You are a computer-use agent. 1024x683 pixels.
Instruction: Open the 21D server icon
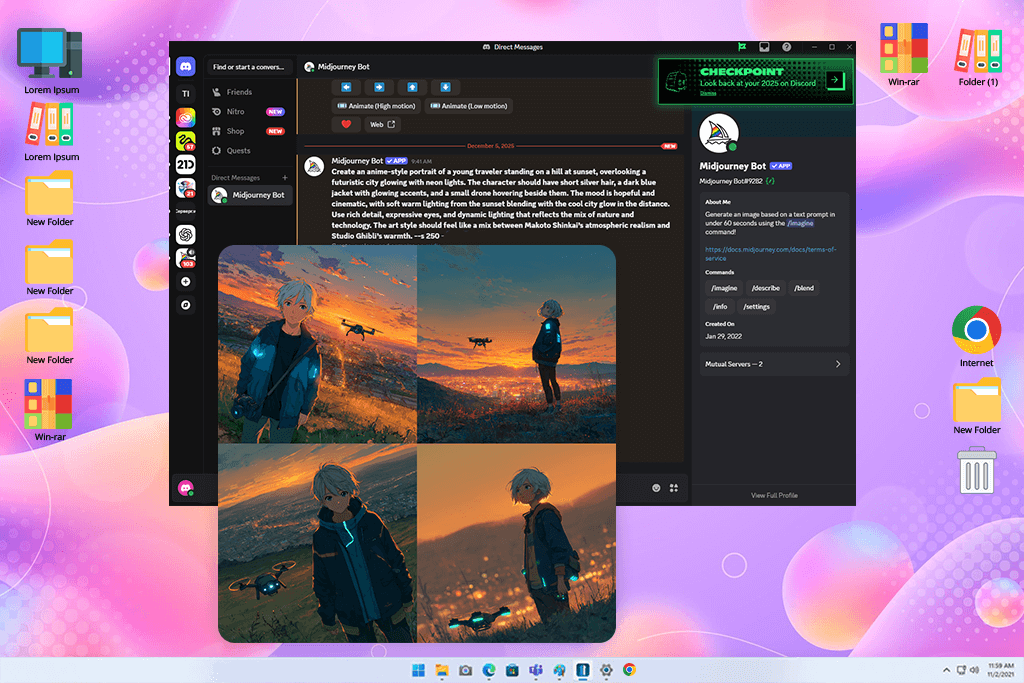click(185, 165)
